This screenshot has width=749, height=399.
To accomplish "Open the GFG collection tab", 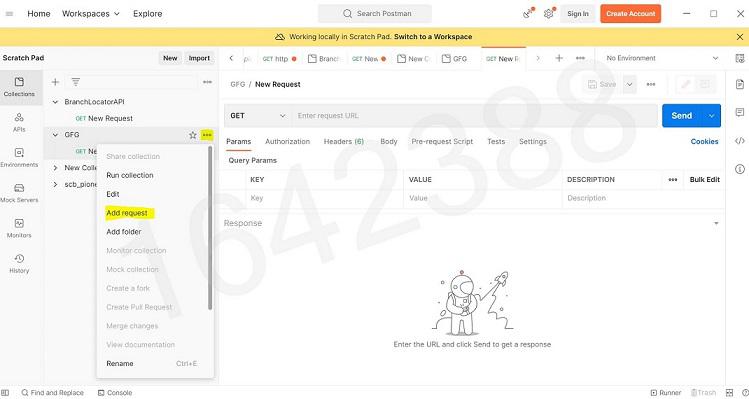I will (455, 59).
